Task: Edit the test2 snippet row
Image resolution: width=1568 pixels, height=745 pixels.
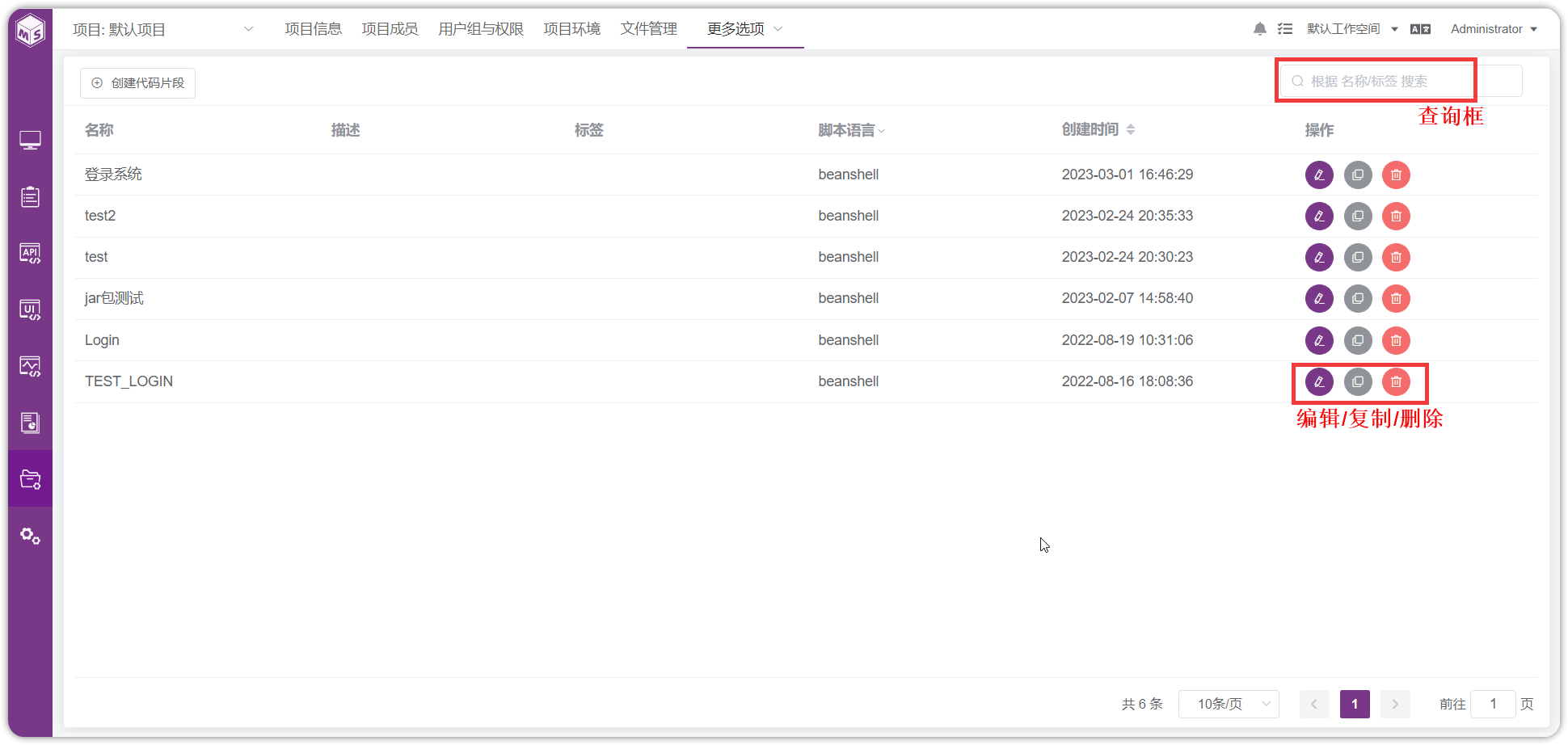Action: coord(1319,216)
